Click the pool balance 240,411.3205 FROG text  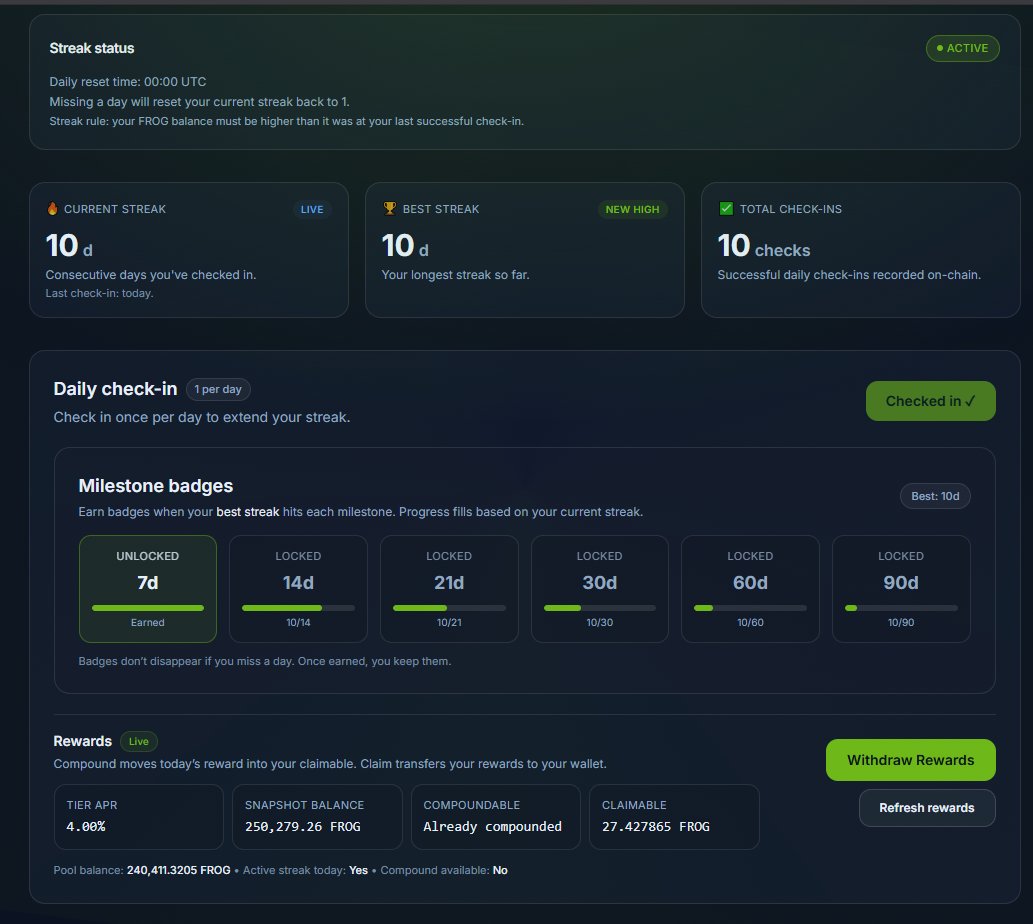click(179, 870)
